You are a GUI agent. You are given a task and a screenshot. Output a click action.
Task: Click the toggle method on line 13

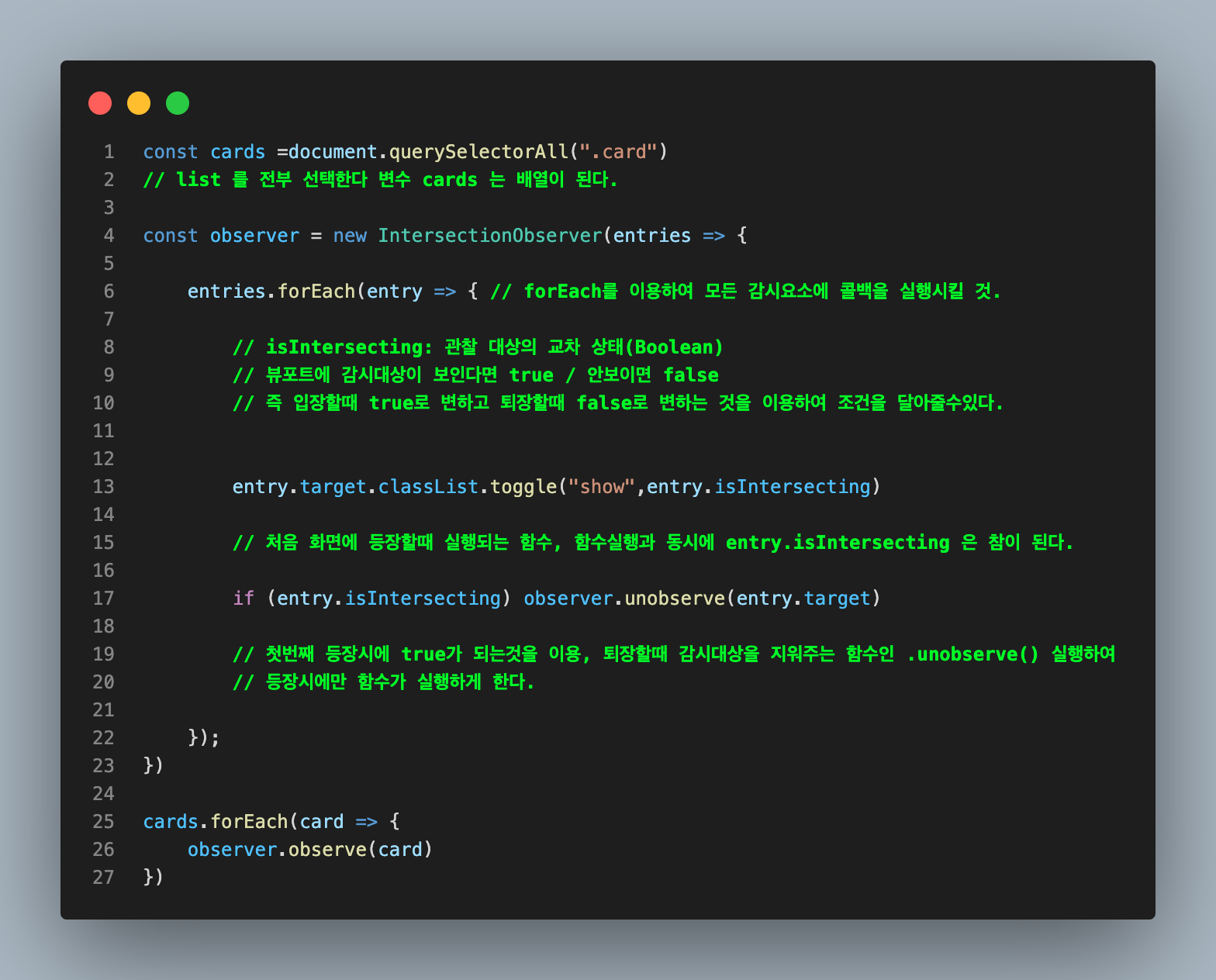[523, 487]
